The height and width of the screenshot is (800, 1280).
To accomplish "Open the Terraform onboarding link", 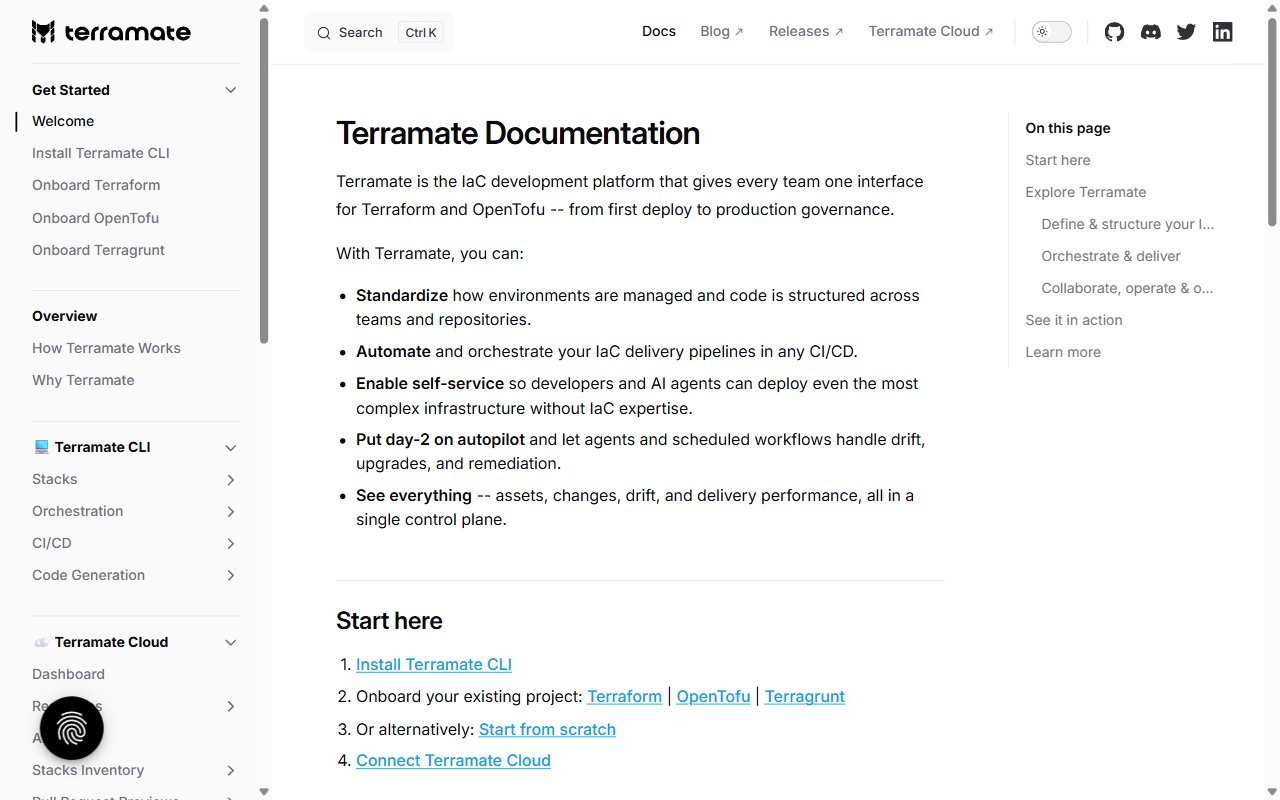I will (624, 696).
